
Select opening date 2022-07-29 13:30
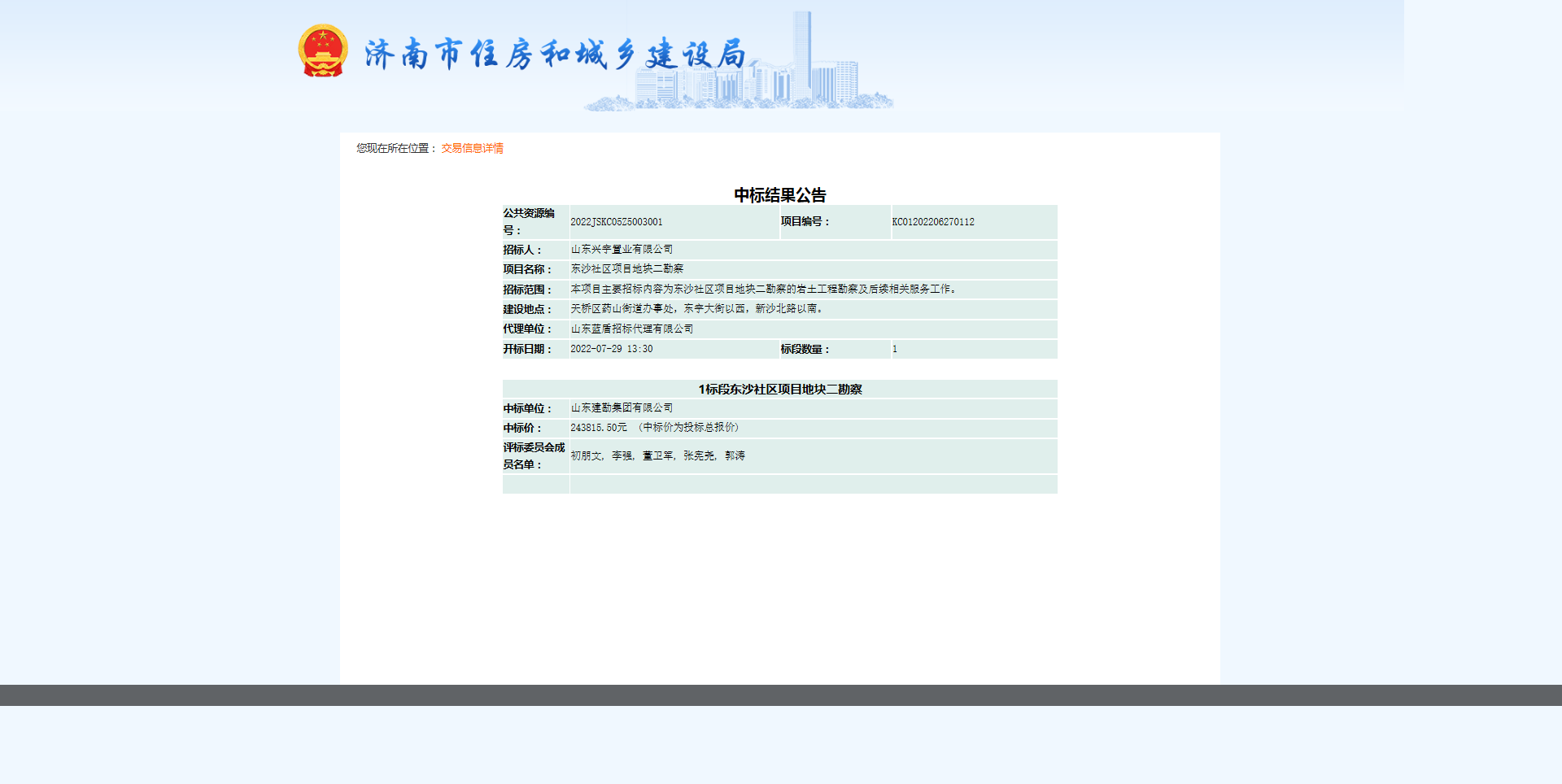tap(612, 349)
